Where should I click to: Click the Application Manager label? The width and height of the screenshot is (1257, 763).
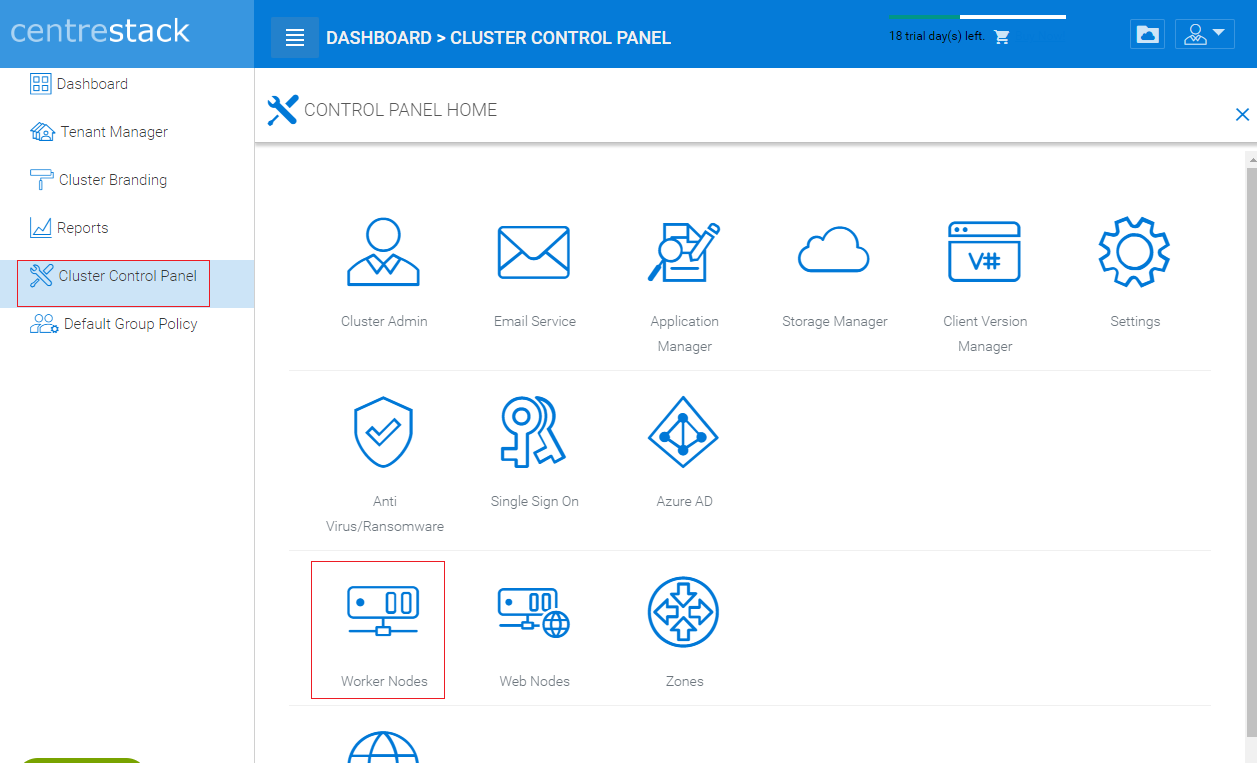pos(685,334)
